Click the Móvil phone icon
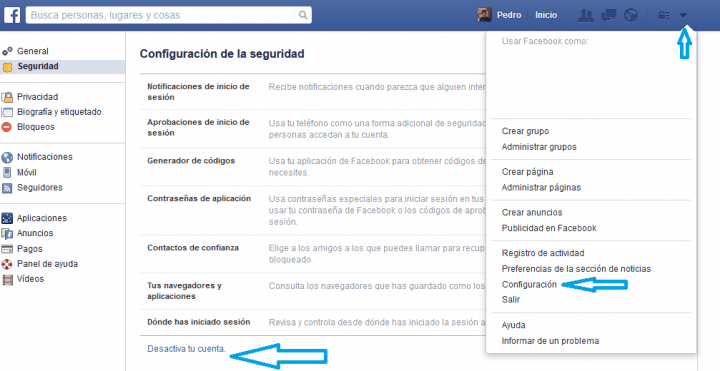 coord(7,173)
